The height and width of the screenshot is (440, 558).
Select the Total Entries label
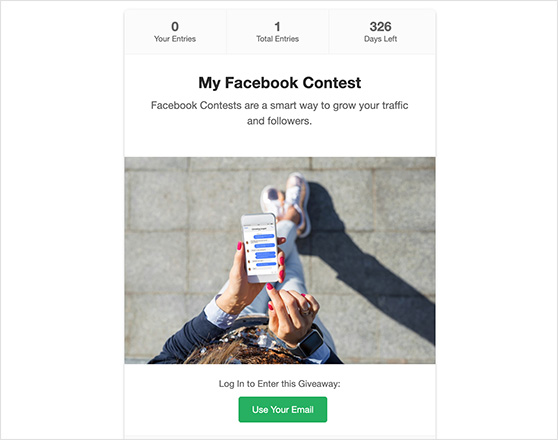pos(278,39)
